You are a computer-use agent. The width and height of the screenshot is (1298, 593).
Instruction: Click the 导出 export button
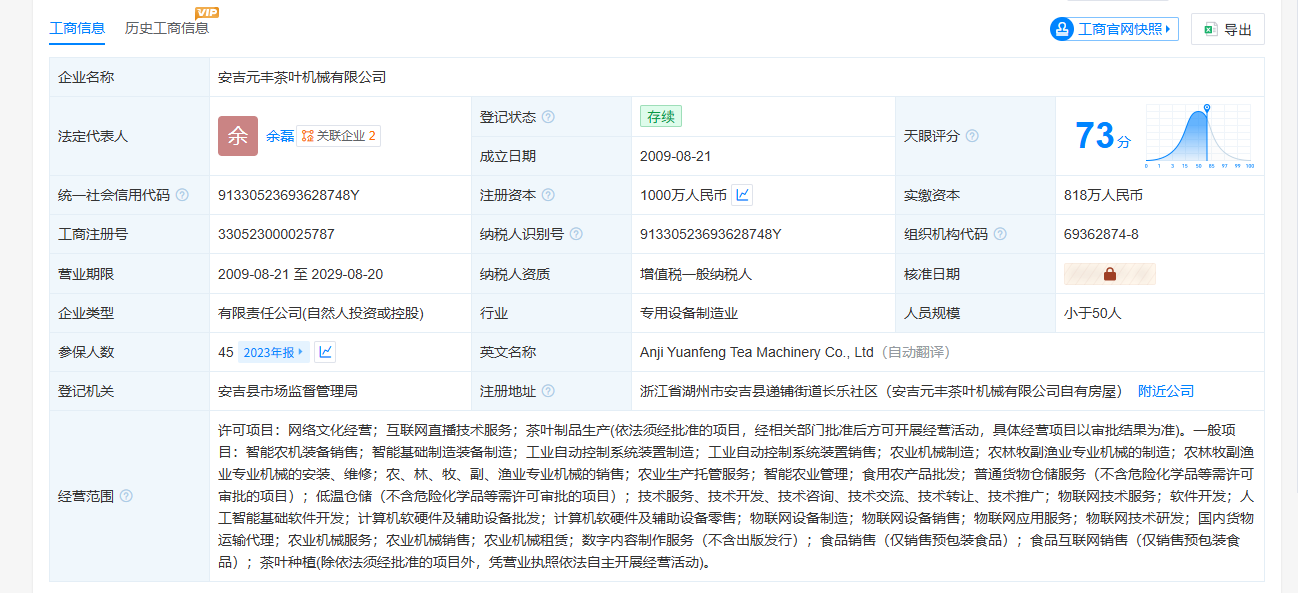click(1228, 30)
